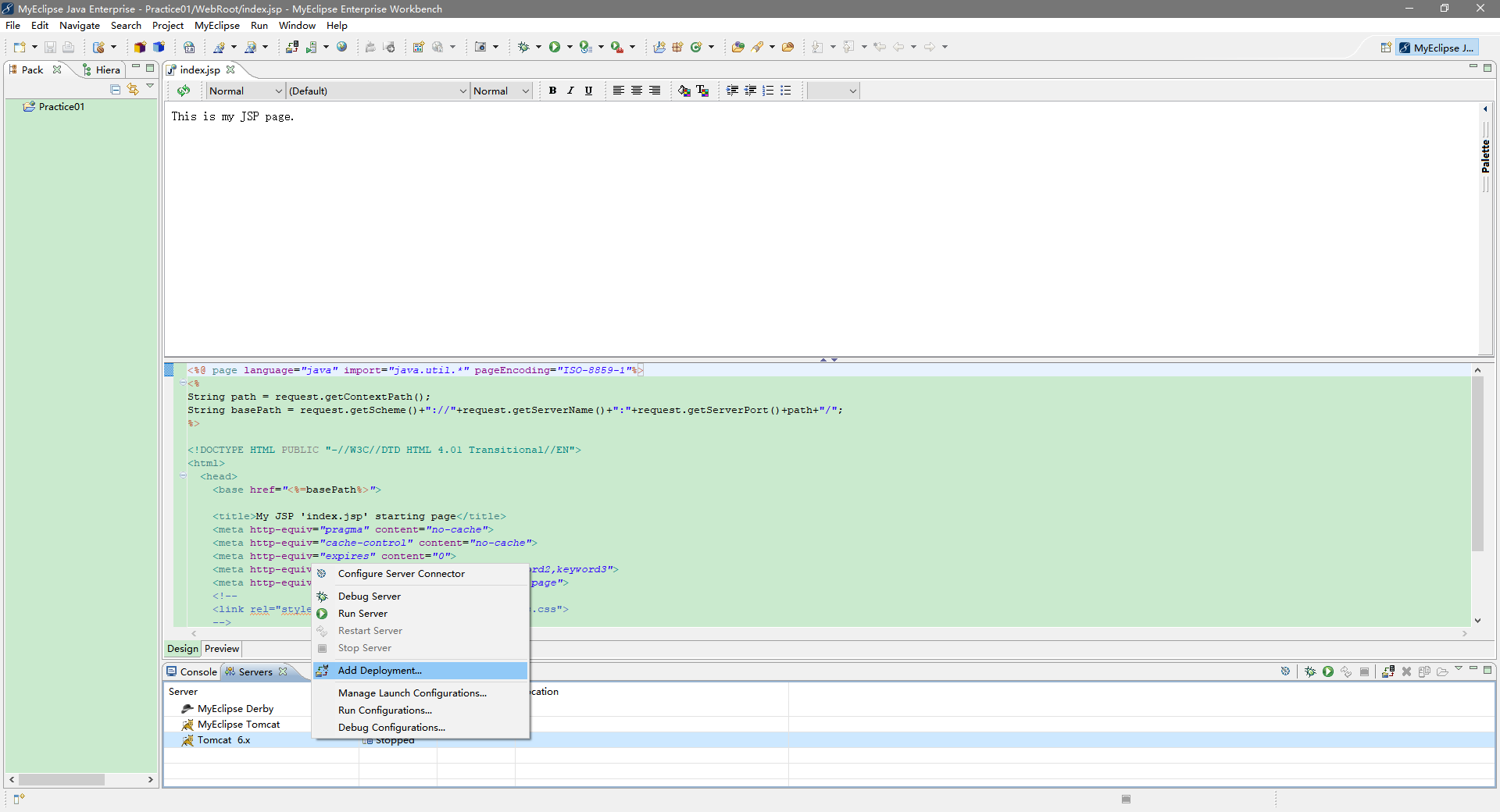Click the Server column header
1500x812 pixels.
(x=183, y=692)
